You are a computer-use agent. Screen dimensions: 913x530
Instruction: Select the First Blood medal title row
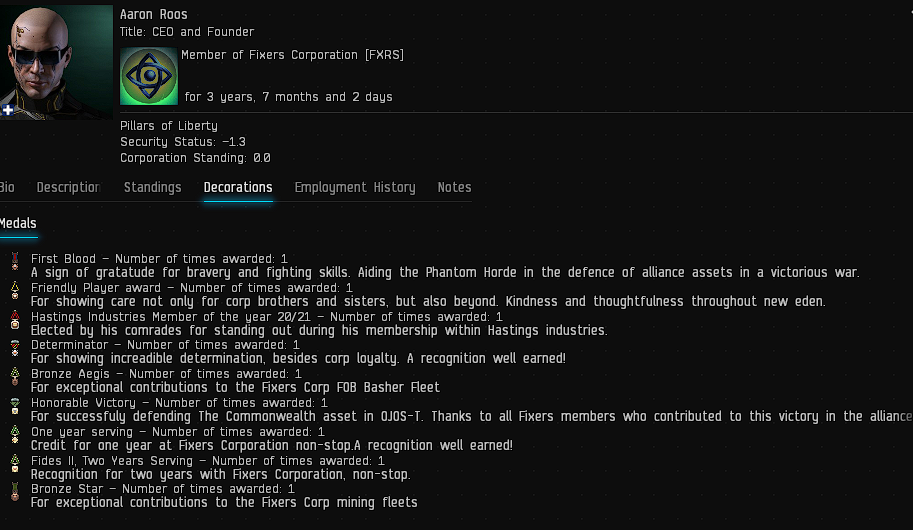[159, 259]
